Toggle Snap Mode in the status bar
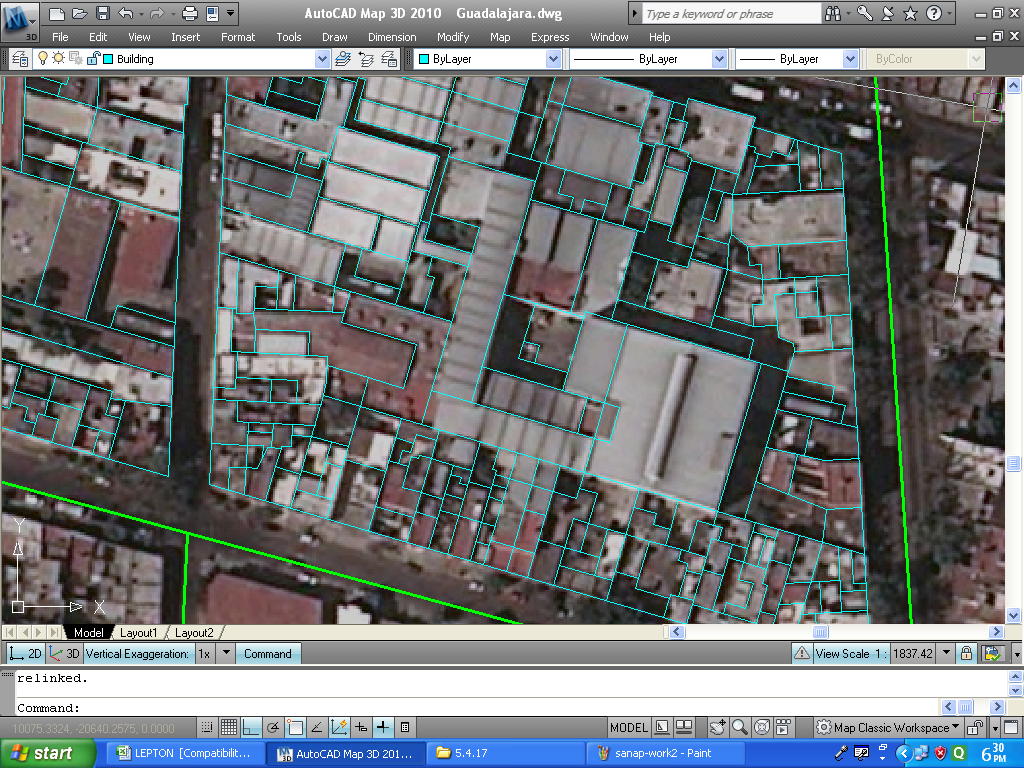This screenshot has width=1024, height=768. (x=206, y=727)
